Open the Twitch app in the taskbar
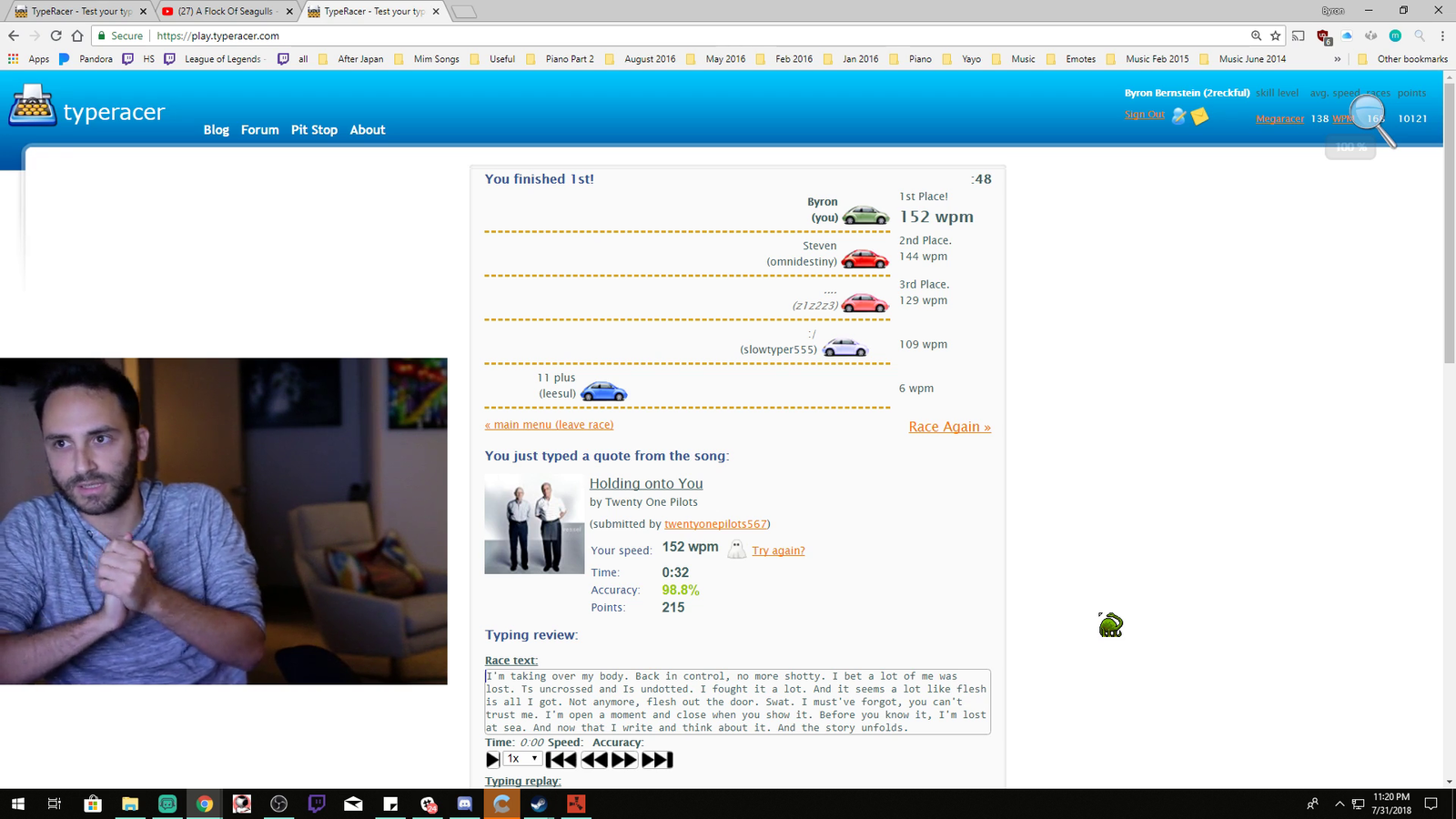The width and height of the screenshot is (1456, 819). [317, 804]
